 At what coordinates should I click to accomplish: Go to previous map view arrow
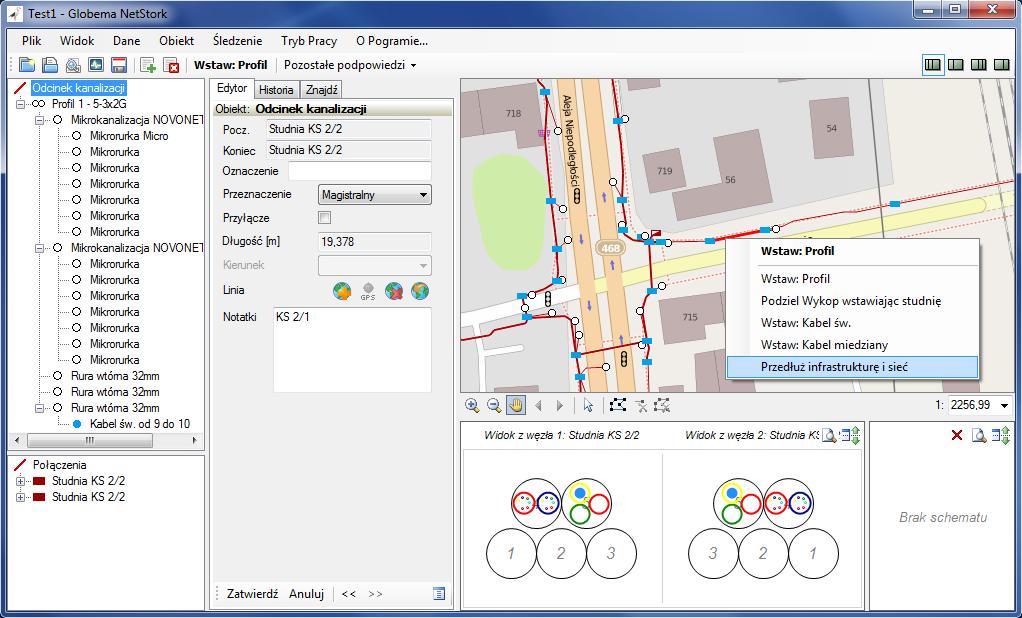pyautogui.click(x=538, y=405)
